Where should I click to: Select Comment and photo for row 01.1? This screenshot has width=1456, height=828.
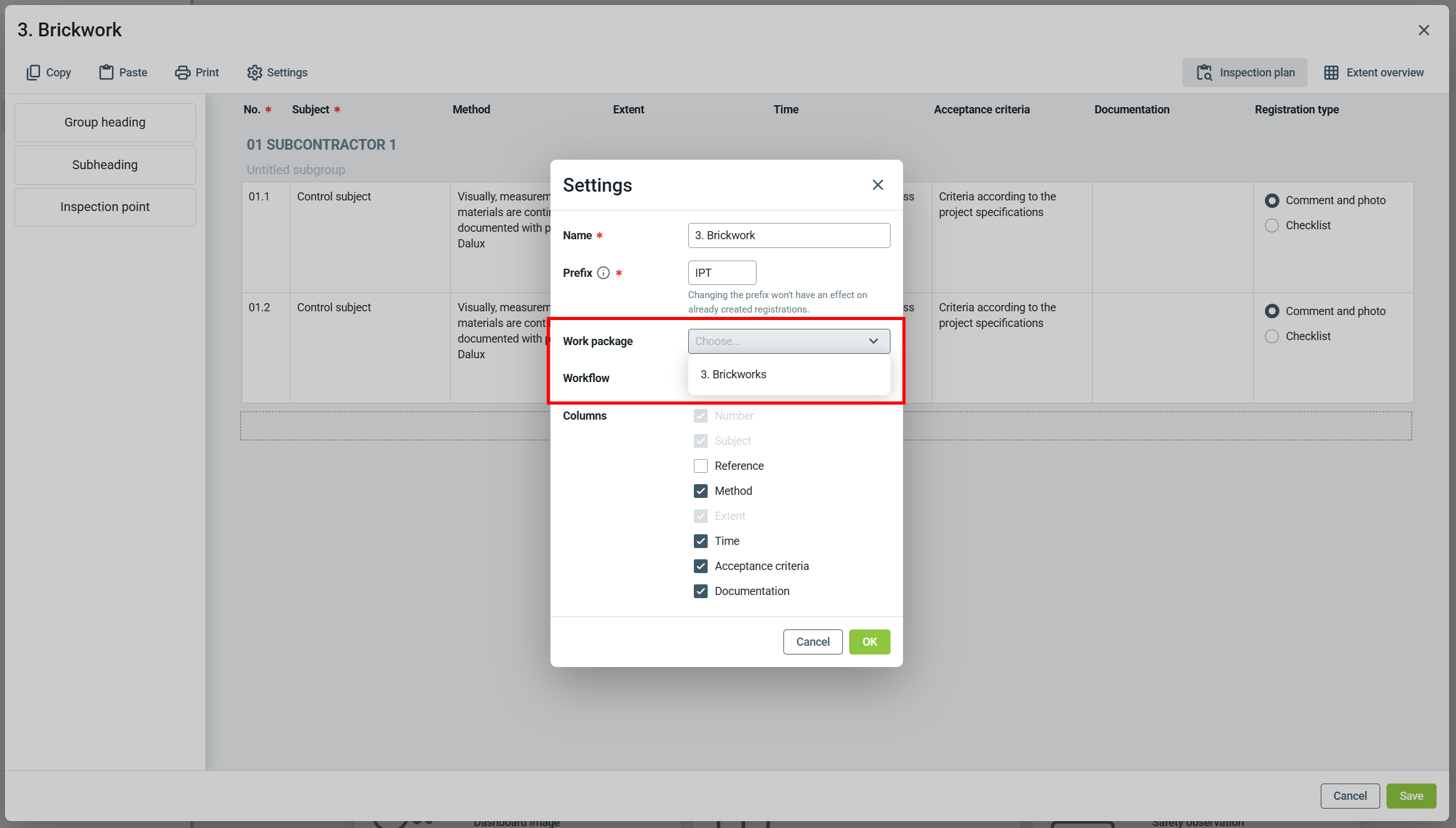pyautogui.click(x=1272, y=200)
